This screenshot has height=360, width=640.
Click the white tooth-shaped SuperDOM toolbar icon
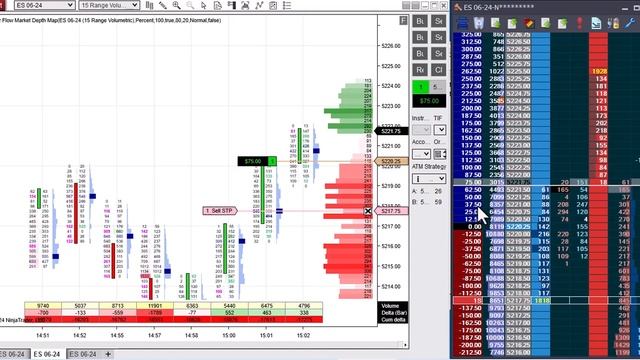pyautogui.click(x=479, y=23)
